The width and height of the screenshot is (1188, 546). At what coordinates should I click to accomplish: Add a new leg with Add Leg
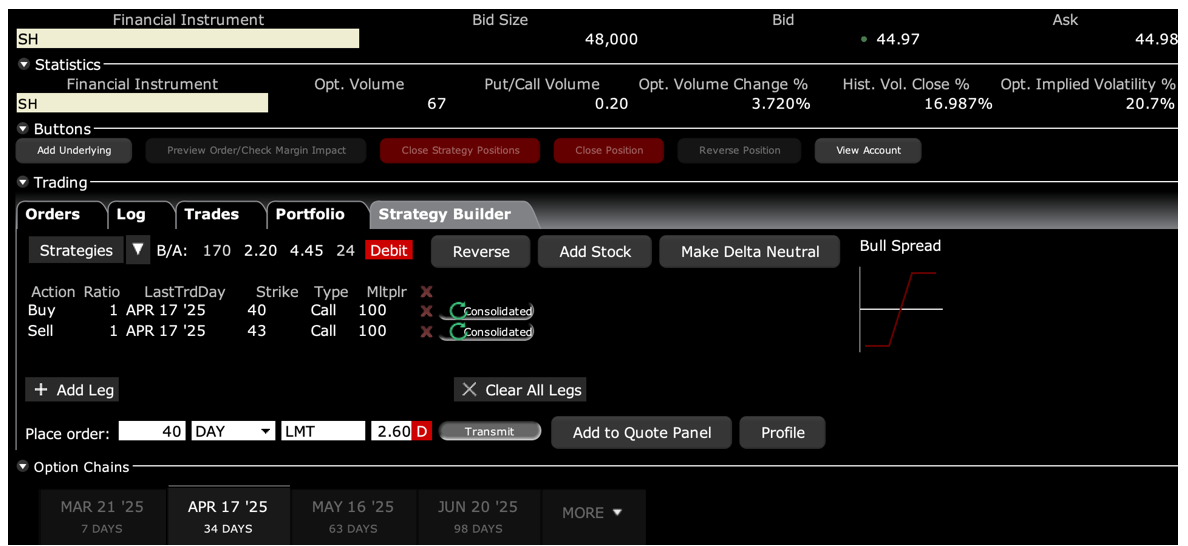72,390
